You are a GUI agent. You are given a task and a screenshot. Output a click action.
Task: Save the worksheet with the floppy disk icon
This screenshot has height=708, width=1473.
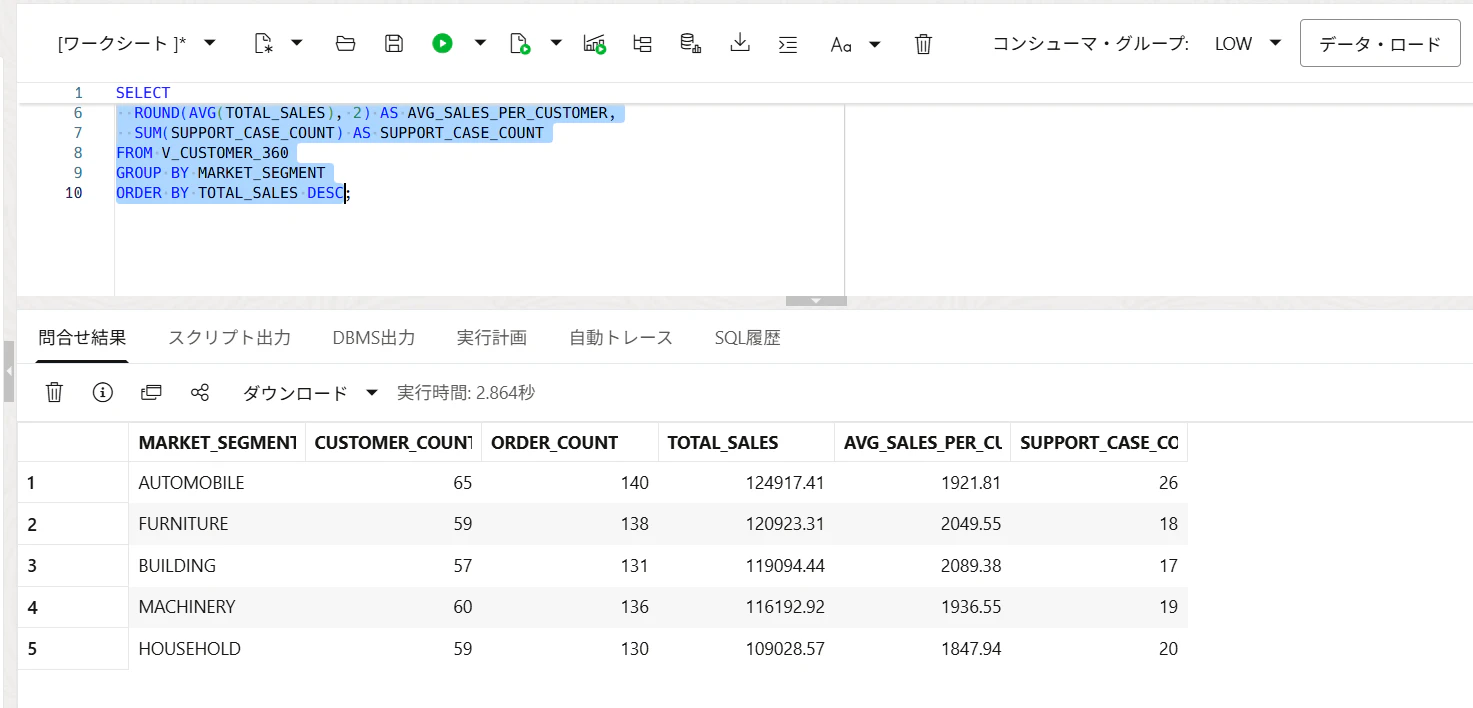394,43
